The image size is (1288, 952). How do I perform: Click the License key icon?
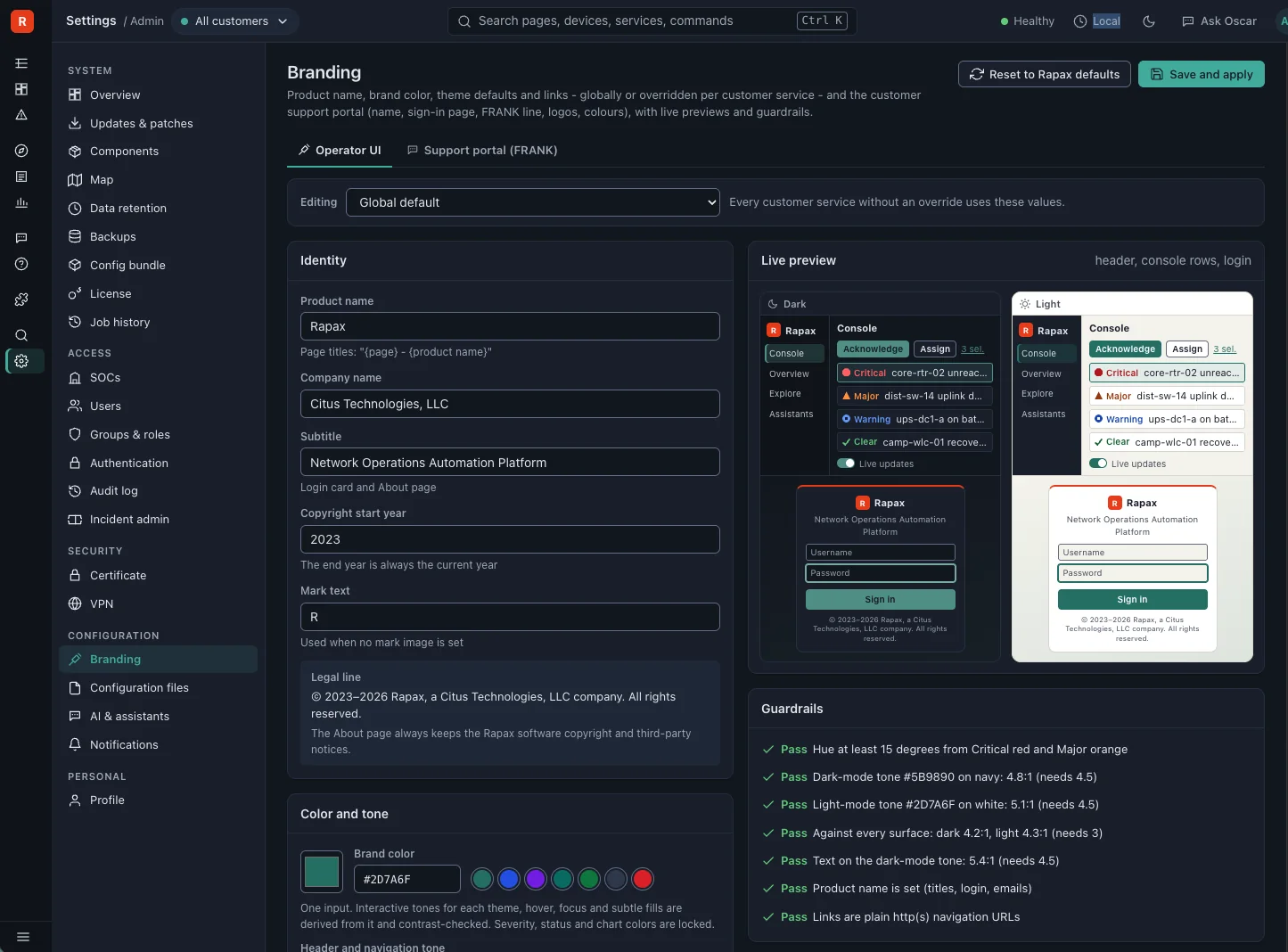click(x=75, y=293)
